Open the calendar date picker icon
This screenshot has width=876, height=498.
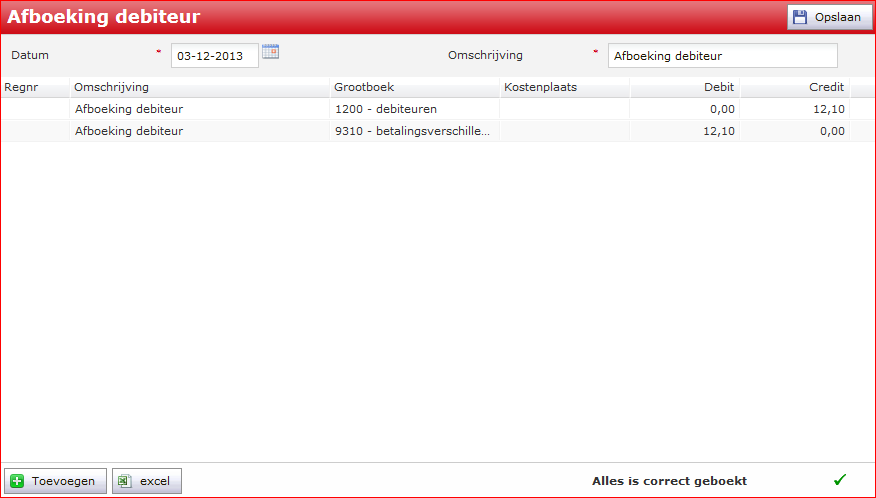click(270, 52)
